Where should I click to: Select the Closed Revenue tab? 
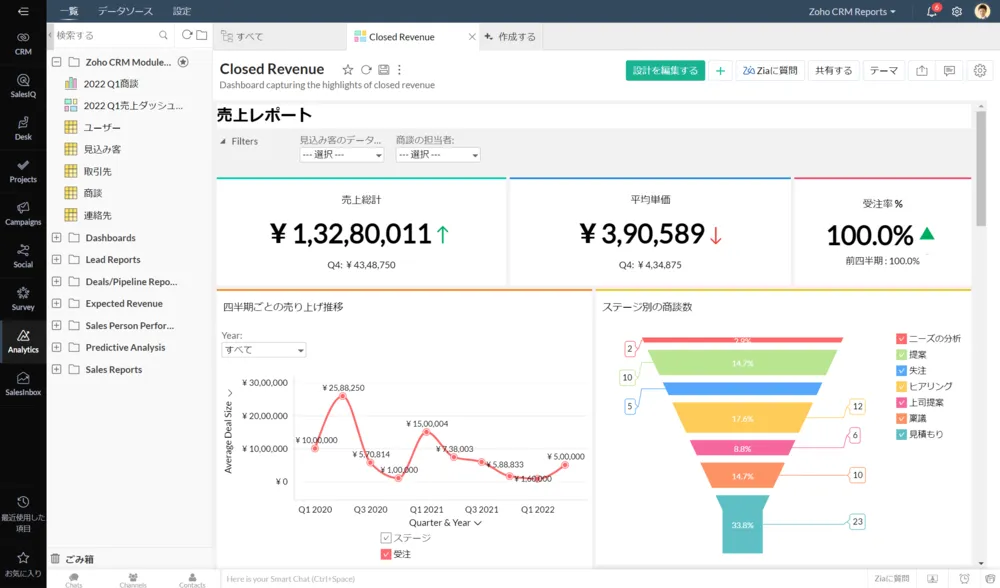point(413,36)
